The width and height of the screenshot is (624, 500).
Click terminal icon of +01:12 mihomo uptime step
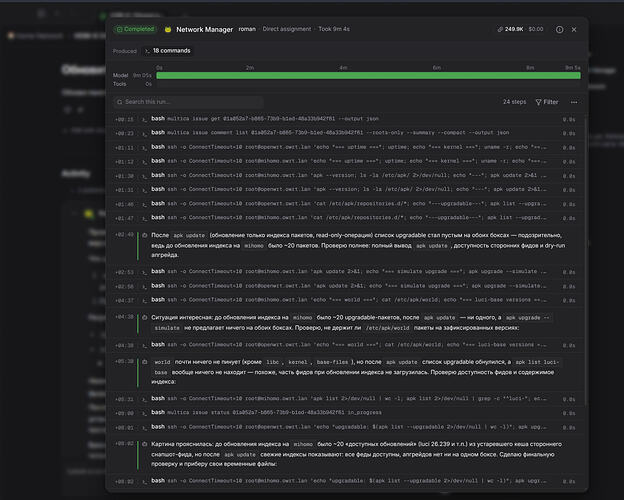pyautogui.click(x=145, y=162)
